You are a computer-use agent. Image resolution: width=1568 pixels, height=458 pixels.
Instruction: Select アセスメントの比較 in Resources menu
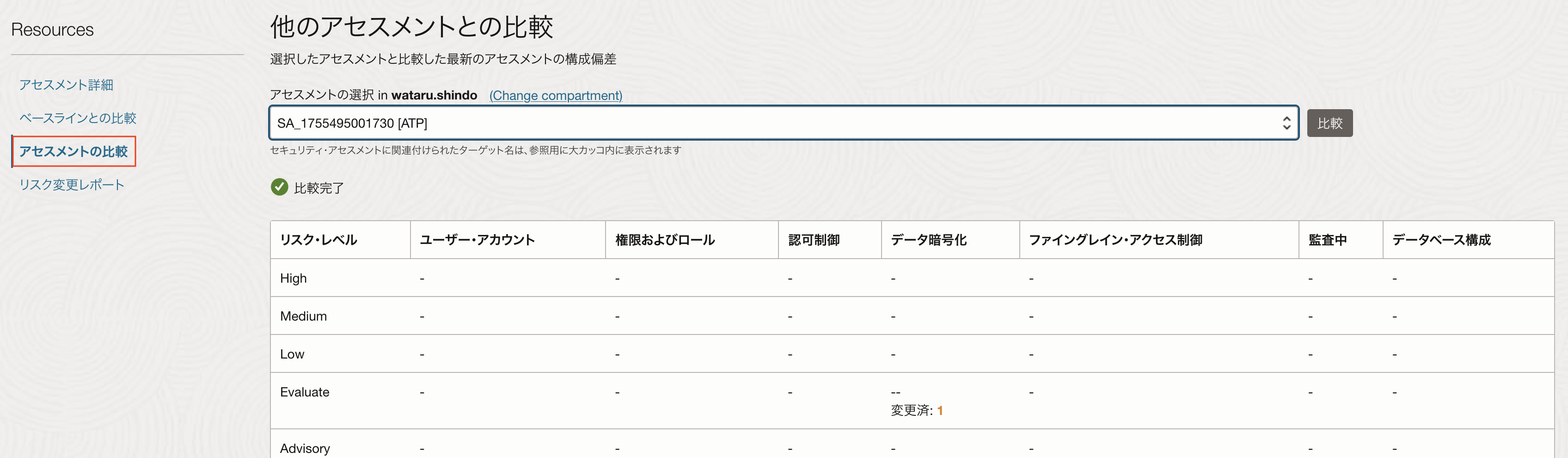click(73, 151)
